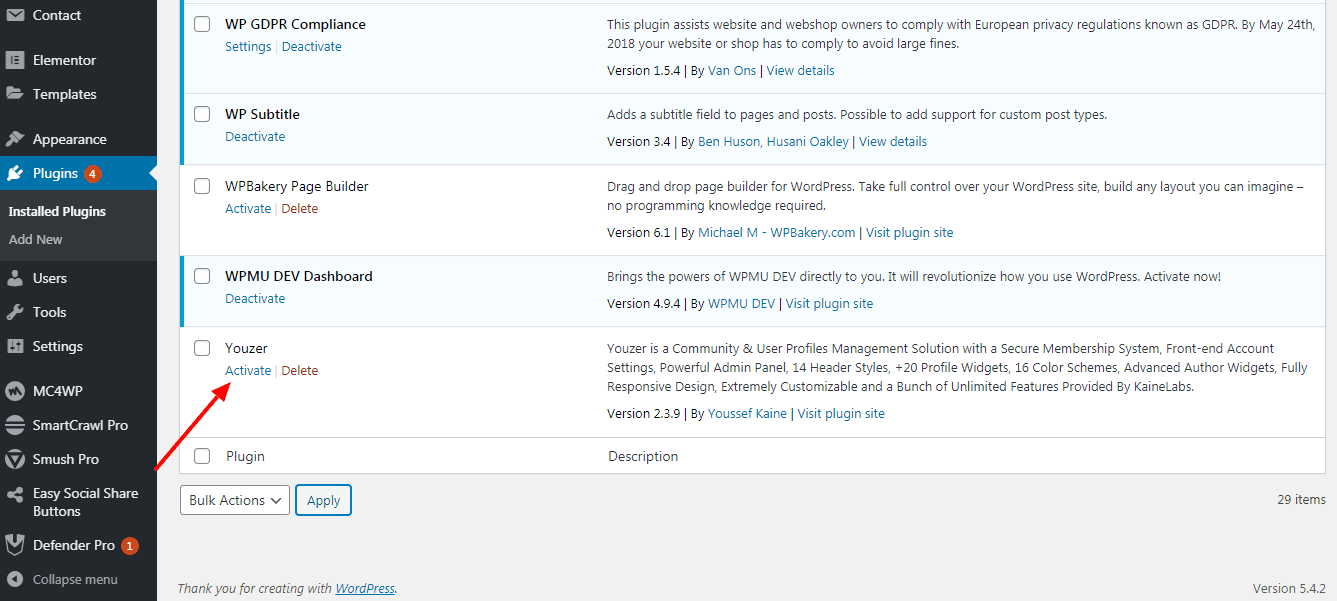
Task: Visit plugin site for WPBakery Page Builder
Action: (x=909, y=232)
